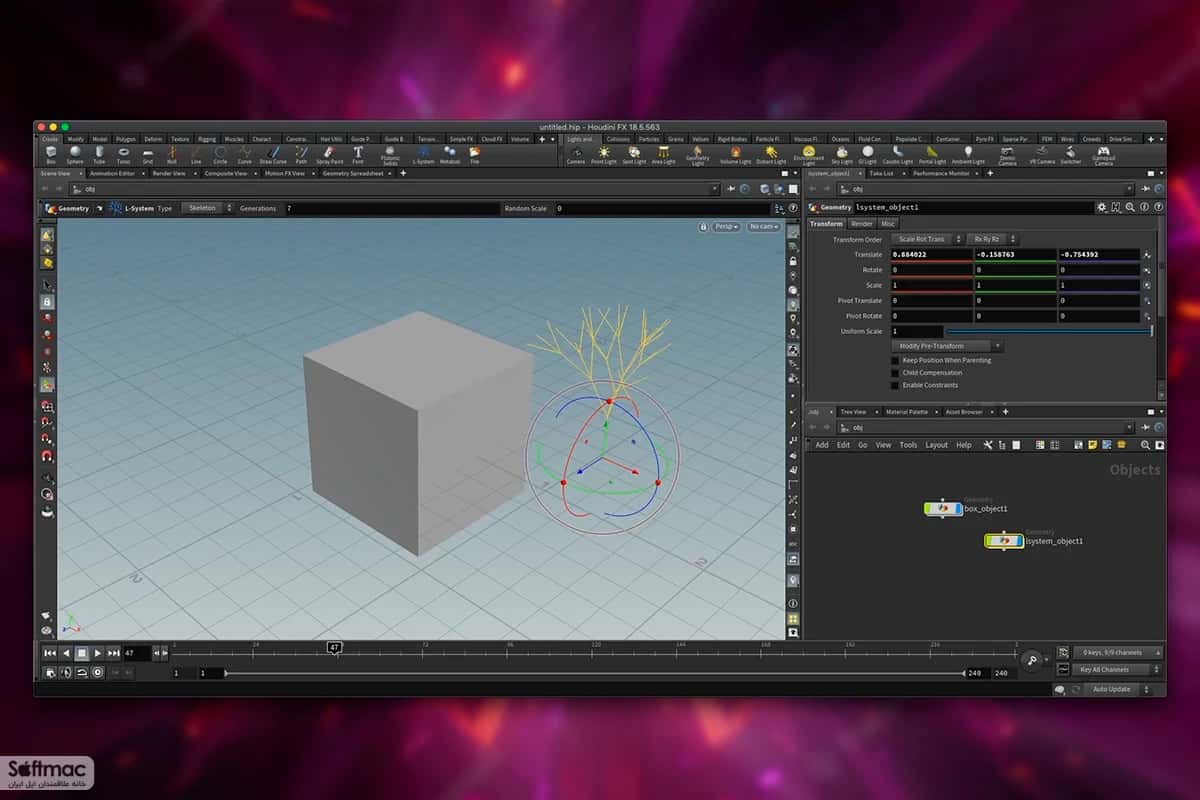The height and width of the screenshot is (800, 1200).
Task: Select the Circle shelf tool
Action: pos(219,154)
